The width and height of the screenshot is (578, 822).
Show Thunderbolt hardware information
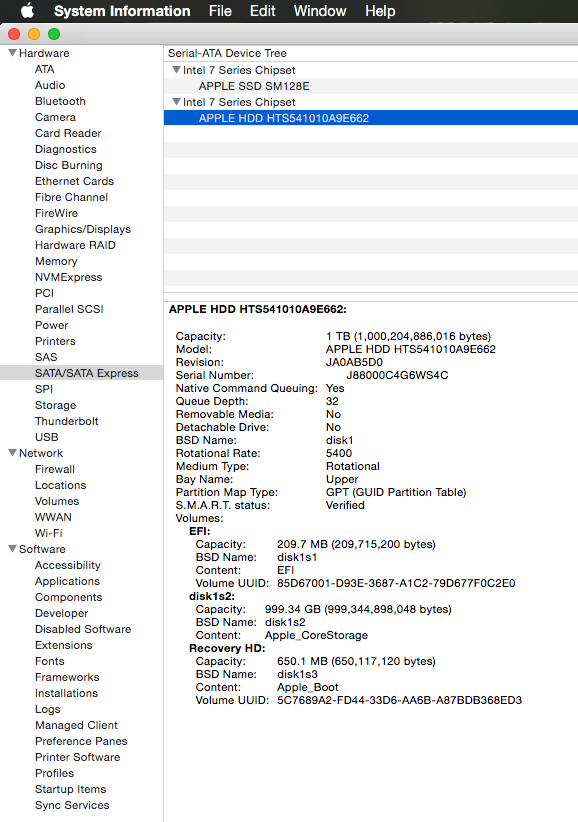pos(67,421)
